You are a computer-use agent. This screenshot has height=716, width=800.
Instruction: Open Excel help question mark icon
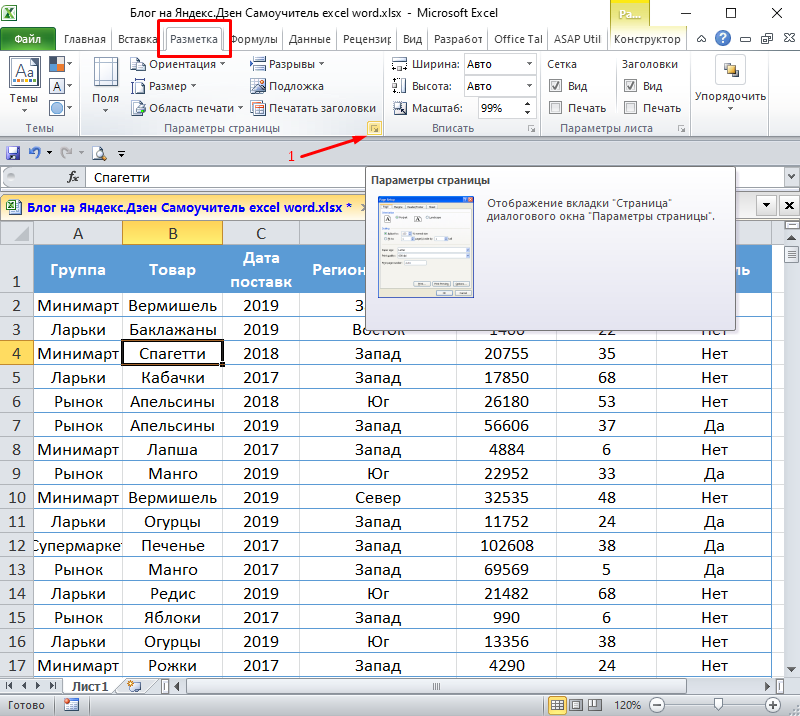pos(722,38)
